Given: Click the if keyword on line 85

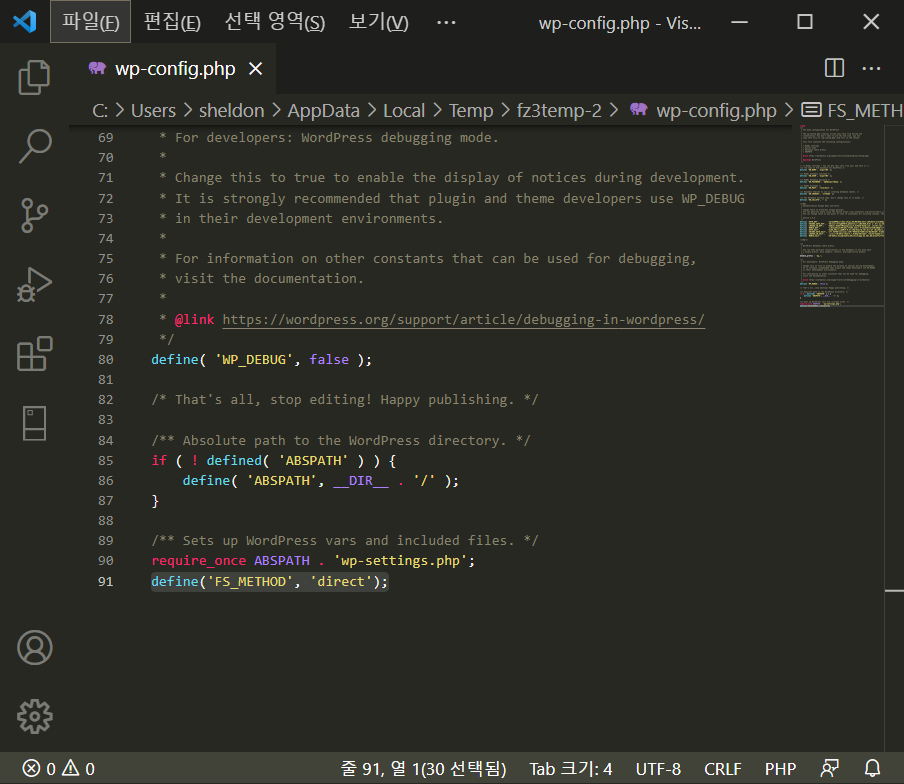Looking at the screenshot, I should tap(159, 460).
